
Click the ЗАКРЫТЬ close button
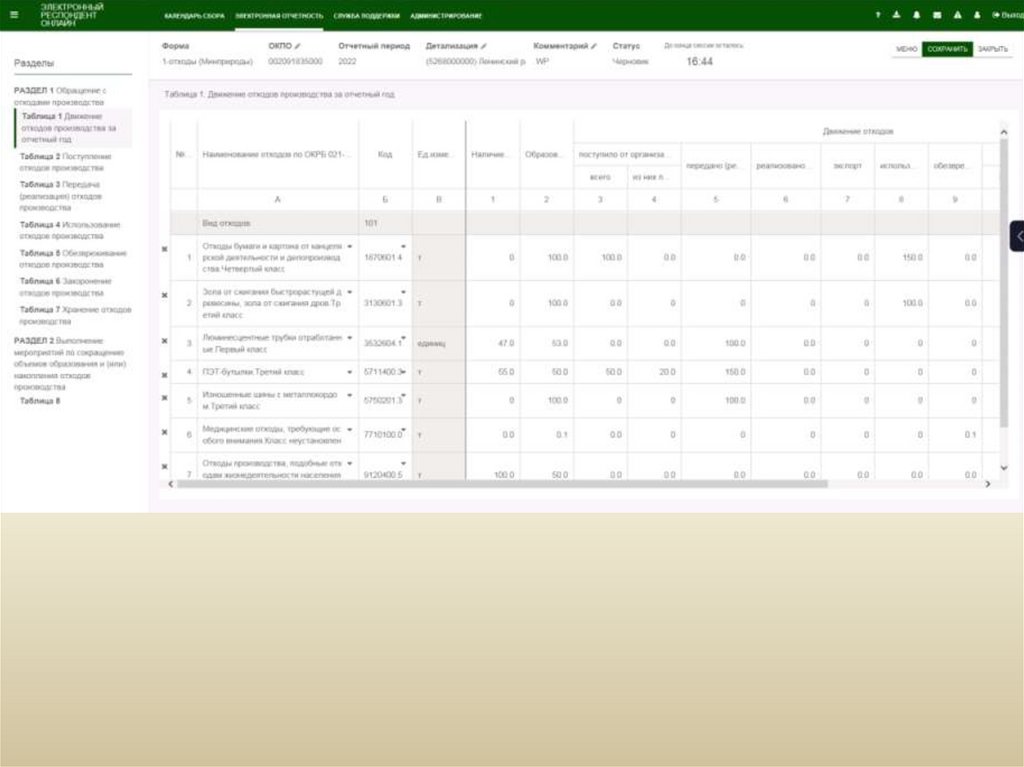click(x=993, y=49)
